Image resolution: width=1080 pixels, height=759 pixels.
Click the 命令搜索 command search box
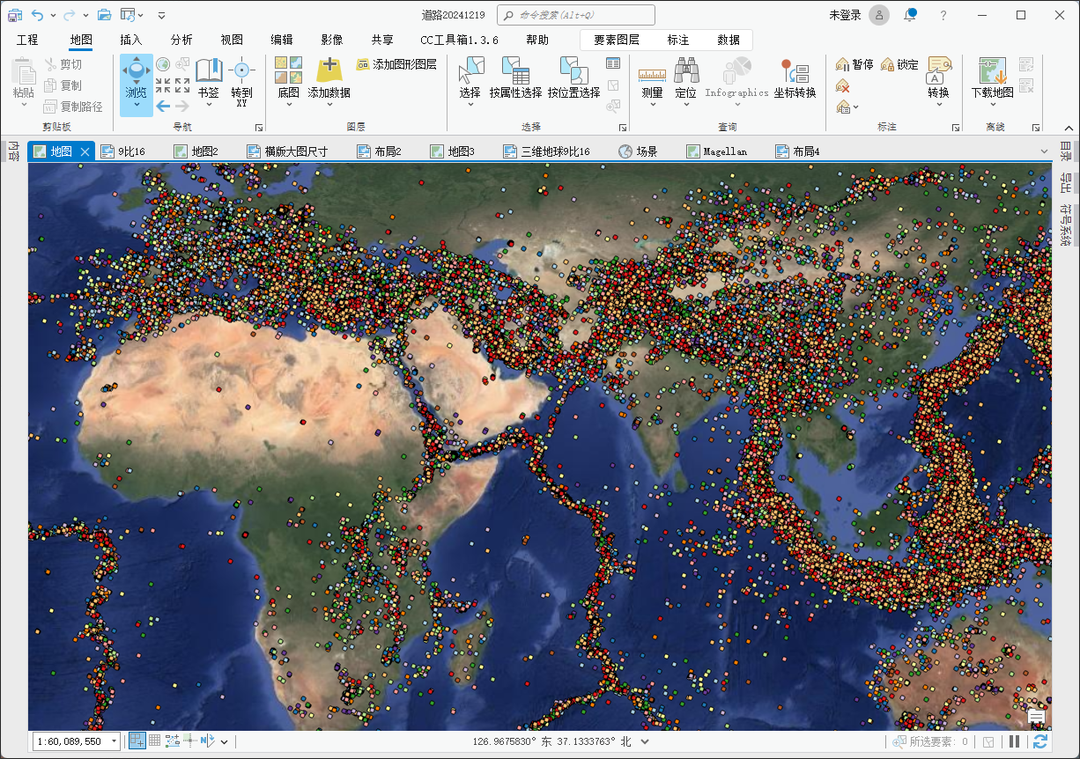pyautogui.click(x=577, y=15)
